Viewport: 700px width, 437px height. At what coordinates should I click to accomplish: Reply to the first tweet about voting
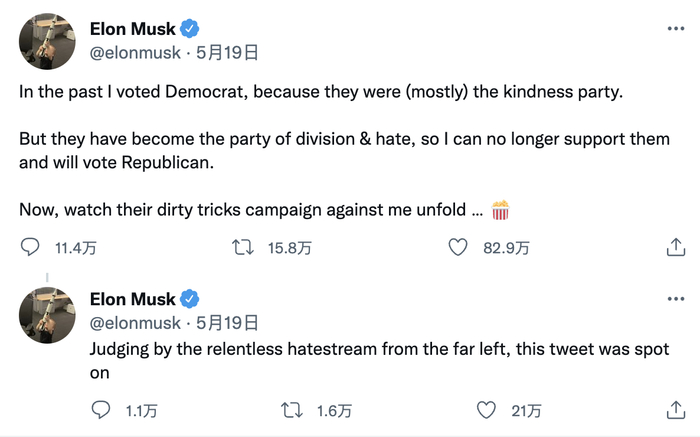31,247
